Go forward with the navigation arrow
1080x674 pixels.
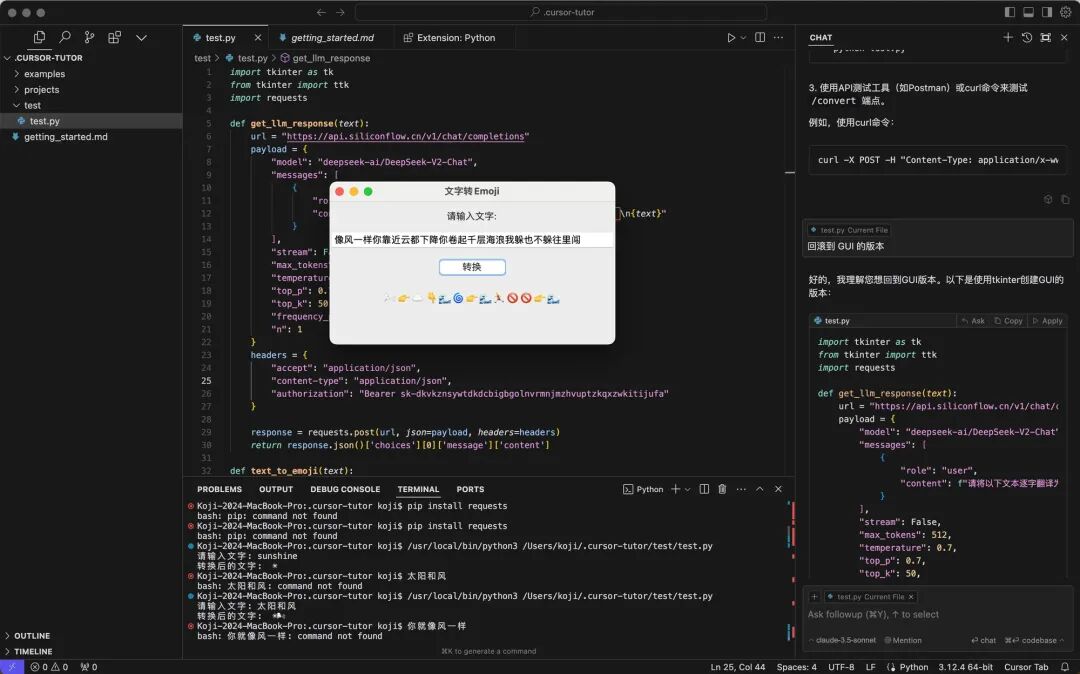pyautogui.click(x=340, y=12)
